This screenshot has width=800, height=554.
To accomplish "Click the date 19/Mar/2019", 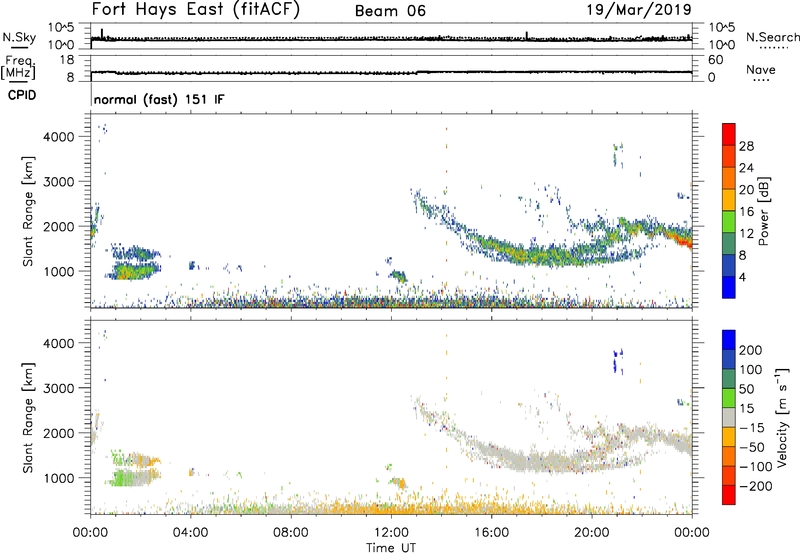I will [639, 10].
